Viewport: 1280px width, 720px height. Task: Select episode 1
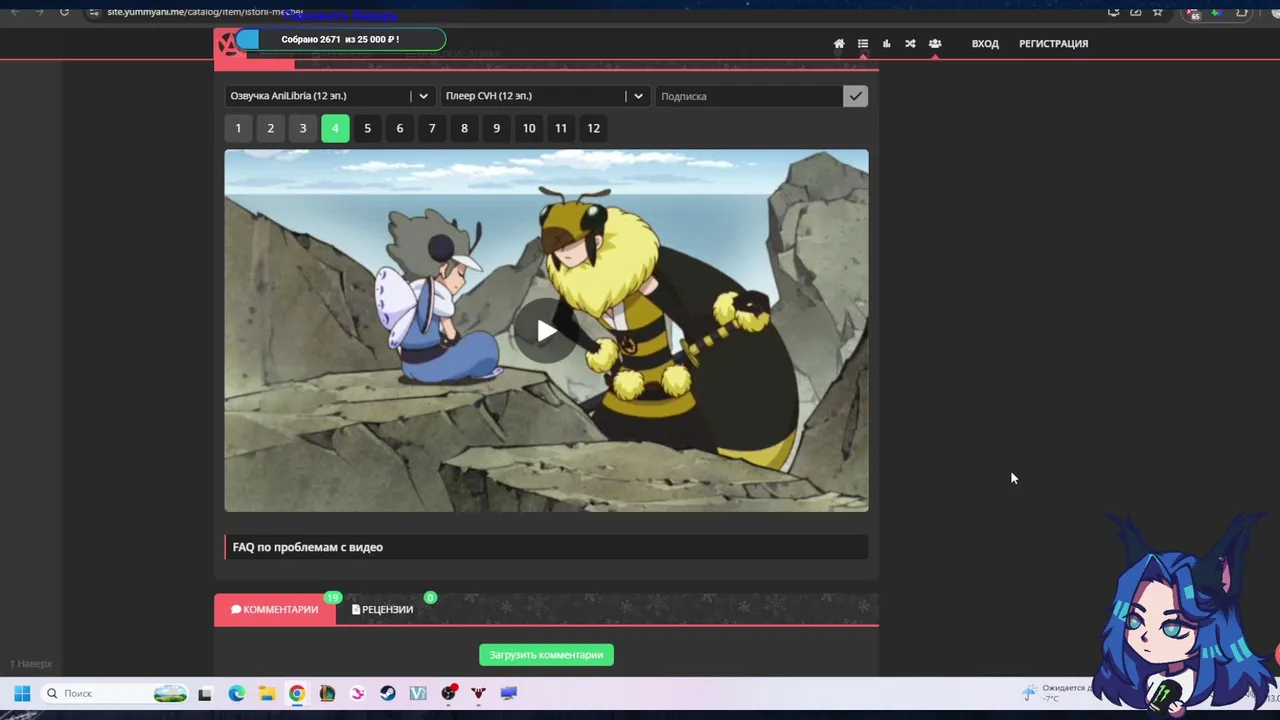coord(238,128)
